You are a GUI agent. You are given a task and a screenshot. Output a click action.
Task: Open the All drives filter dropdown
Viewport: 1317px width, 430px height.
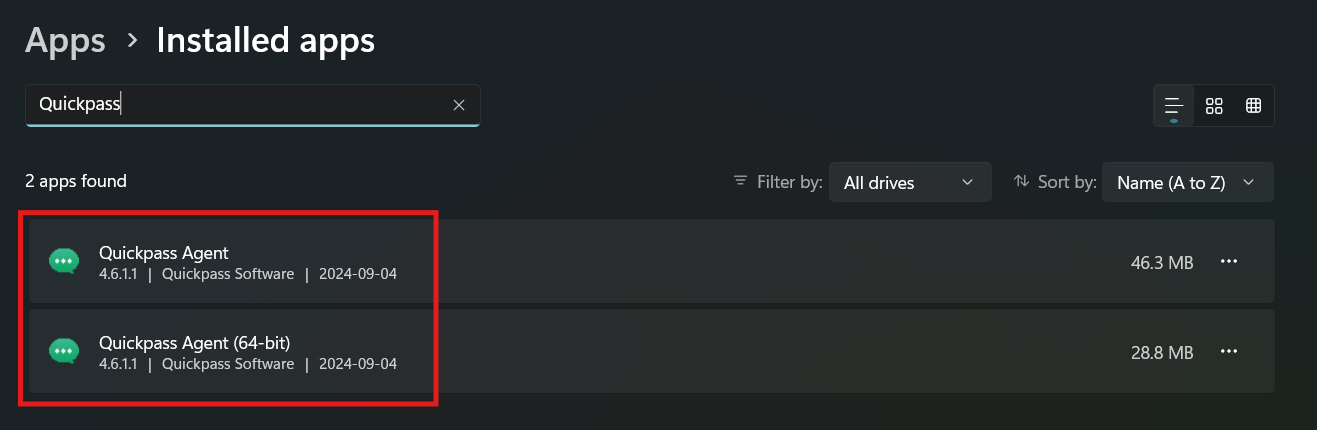click(x=910, y=182)
